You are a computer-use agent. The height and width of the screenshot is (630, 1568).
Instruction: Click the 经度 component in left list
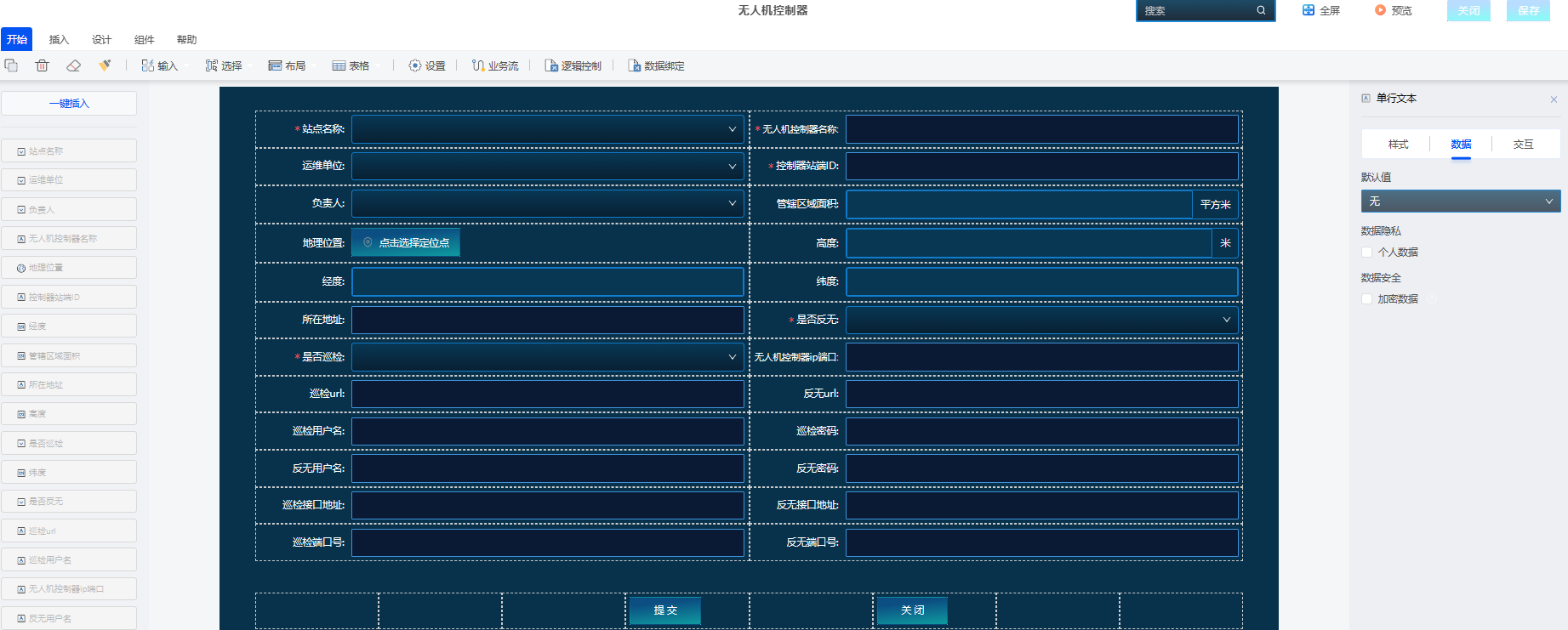pos(69,326)
